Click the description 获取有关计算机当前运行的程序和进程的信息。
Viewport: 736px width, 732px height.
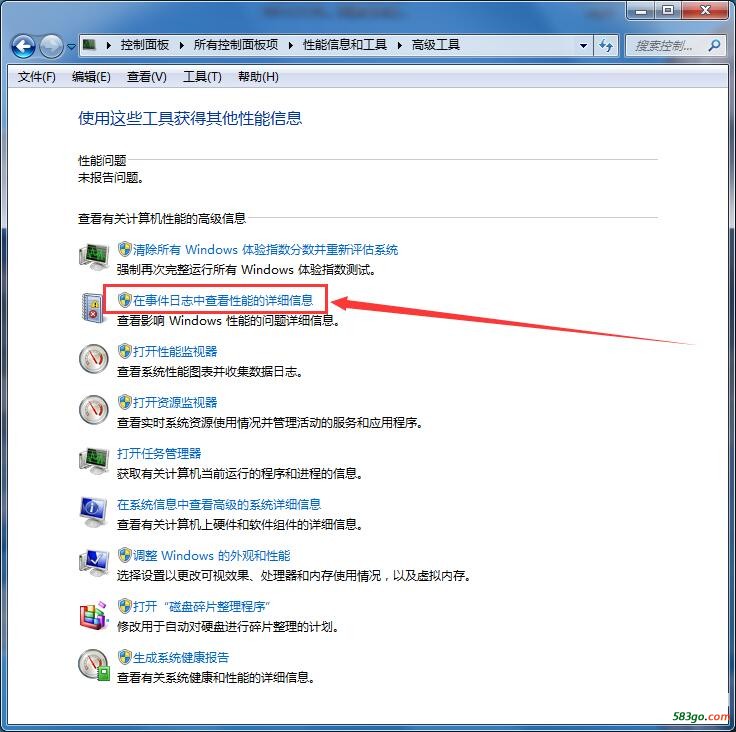tap(240, 474)
